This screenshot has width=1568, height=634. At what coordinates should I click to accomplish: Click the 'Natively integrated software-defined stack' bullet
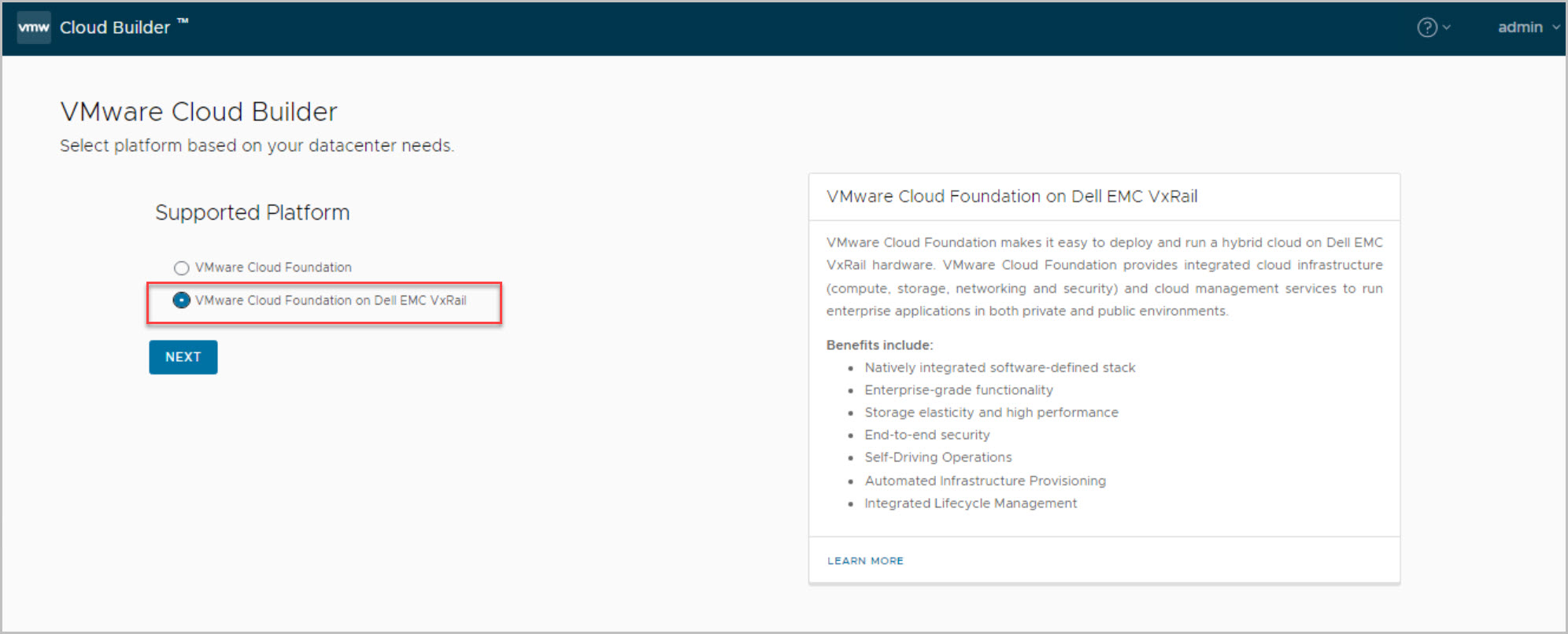pyautogui.click(x=1000, y=367)
